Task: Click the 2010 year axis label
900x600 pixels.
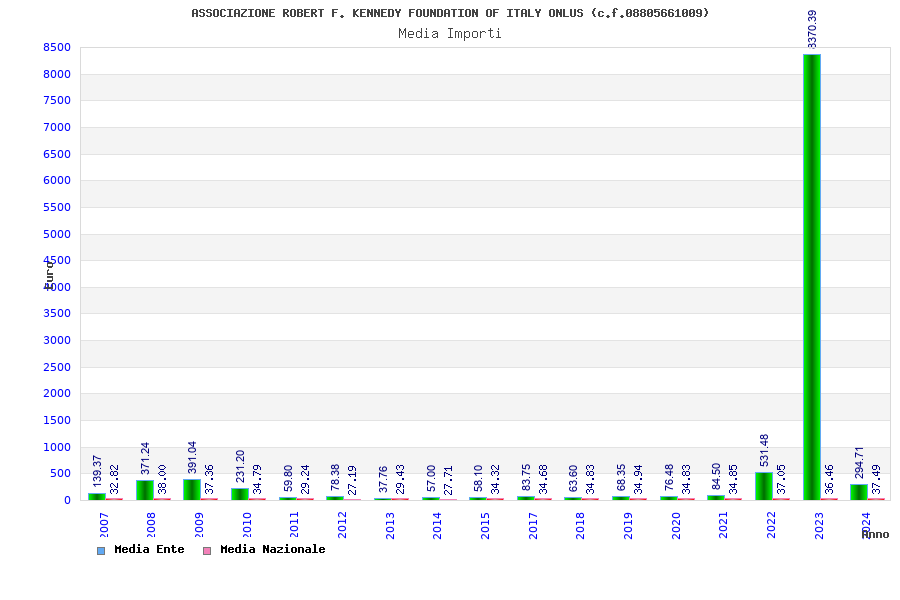Action: pyautogui.click(x=247, y=525)
